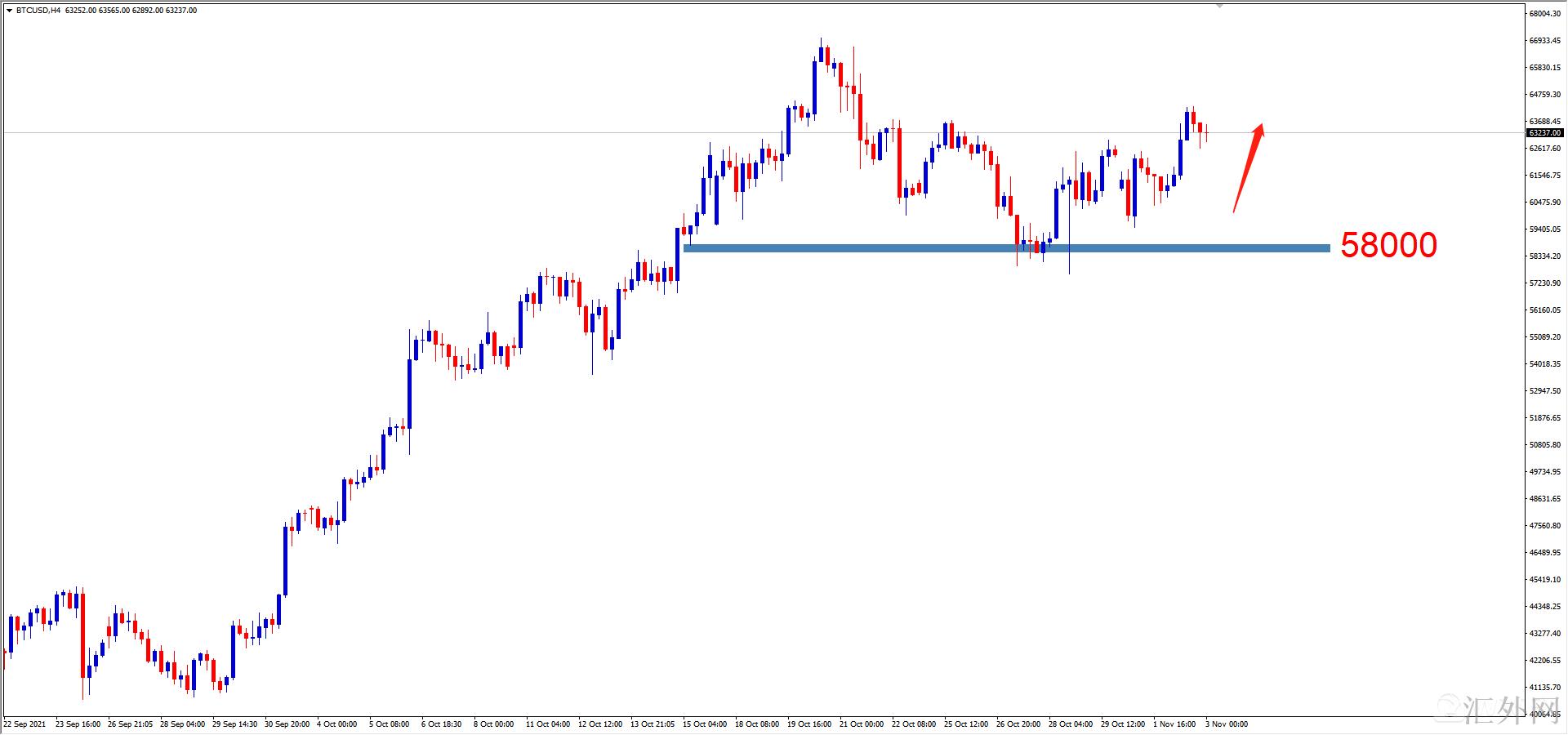Image resolution: width=1568 pixels, height=735 pixels.
Task: Click price scale label 60475.90
Action: tap(1545, 203)
